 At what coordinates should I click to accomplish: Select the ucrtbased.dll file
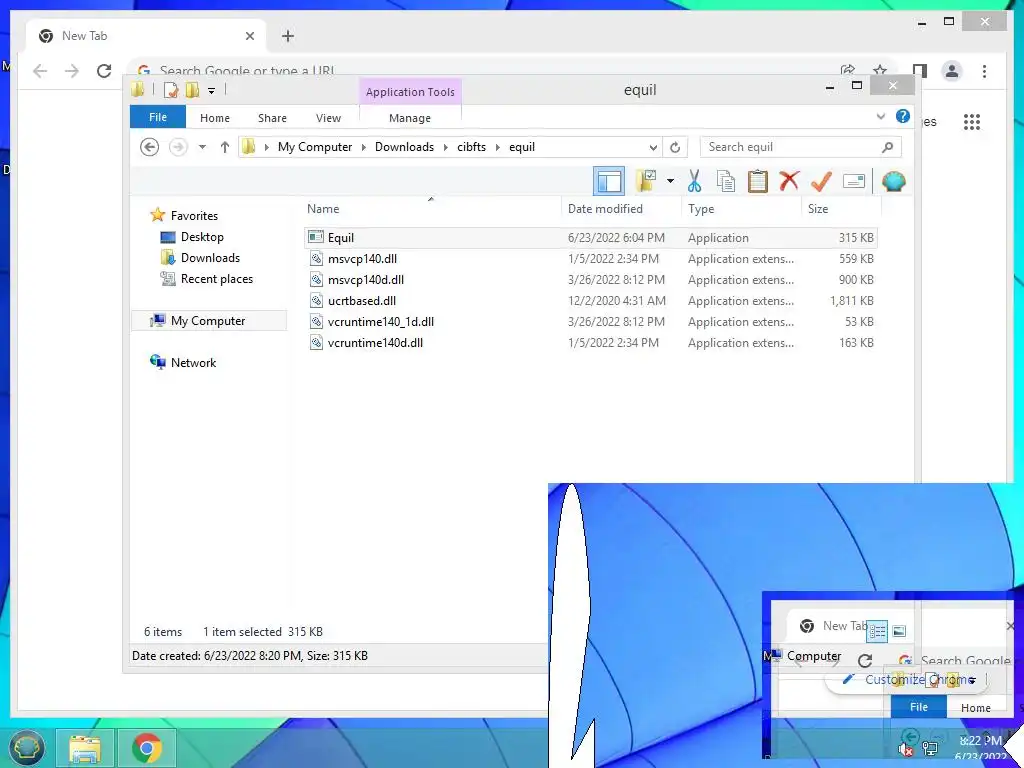tap(591, 300)
